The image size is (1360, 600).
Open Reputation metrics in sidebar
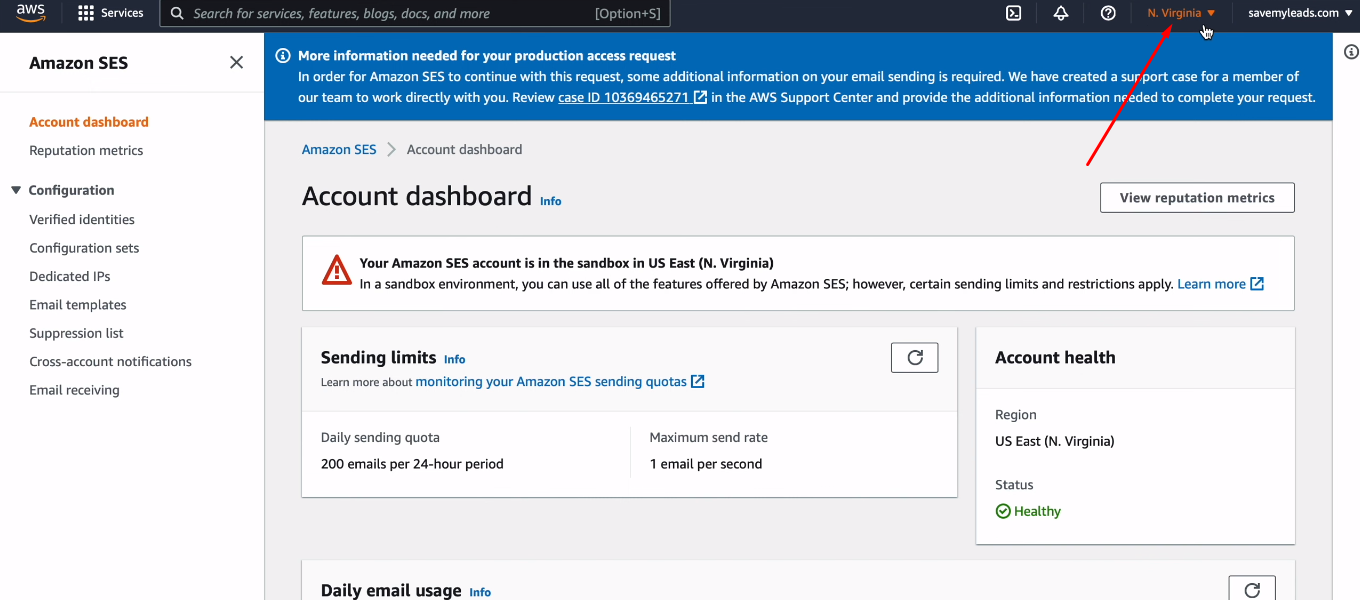coord(86,150)
